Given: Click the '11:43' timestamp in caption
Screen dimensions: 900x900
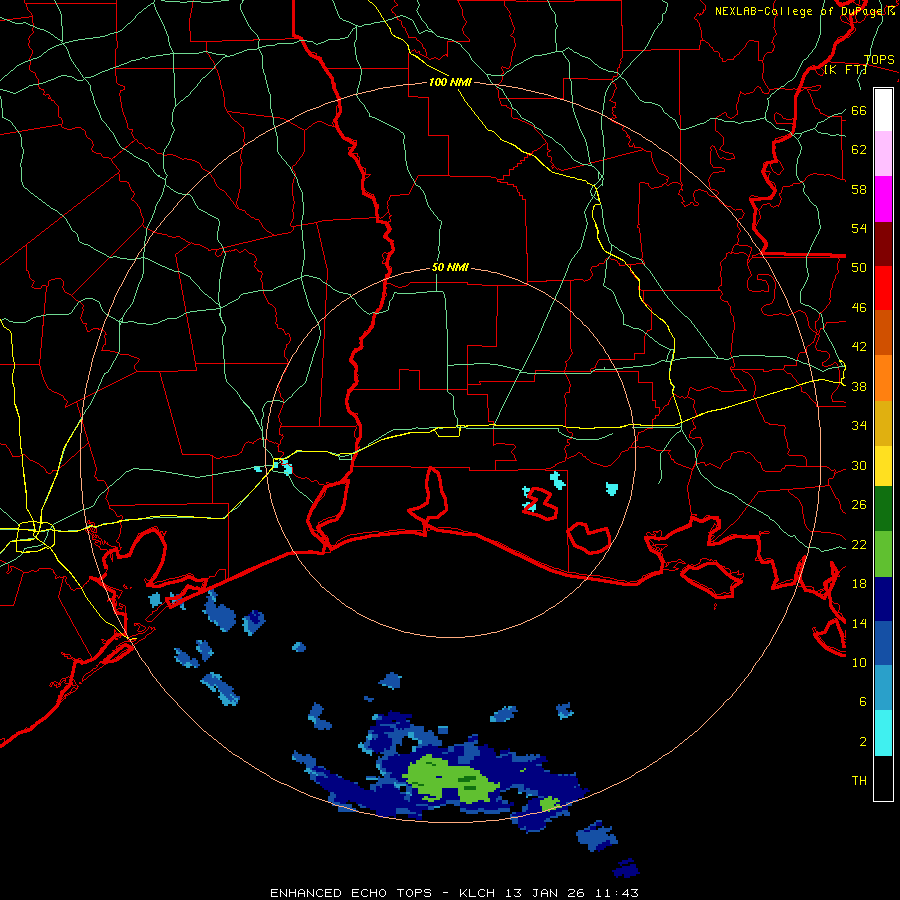Looking at the screenshot, I should click(617, 893).
